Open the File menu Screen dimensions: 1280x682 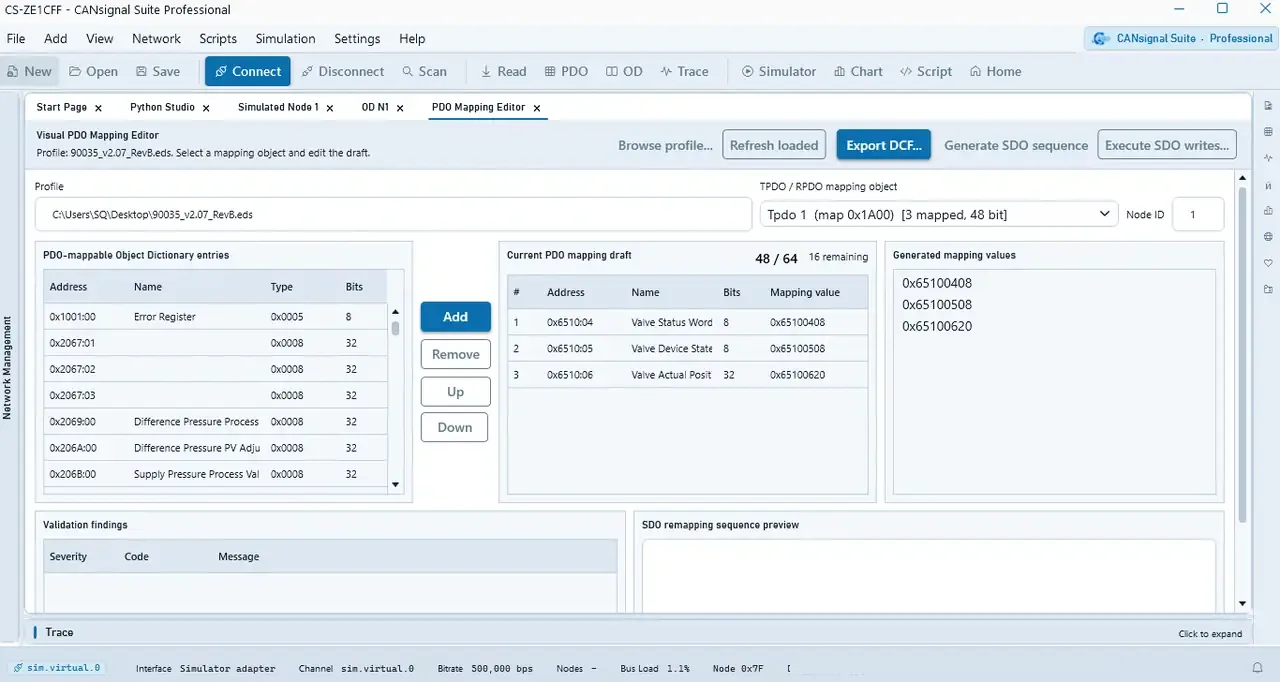(x=16, y=39)
